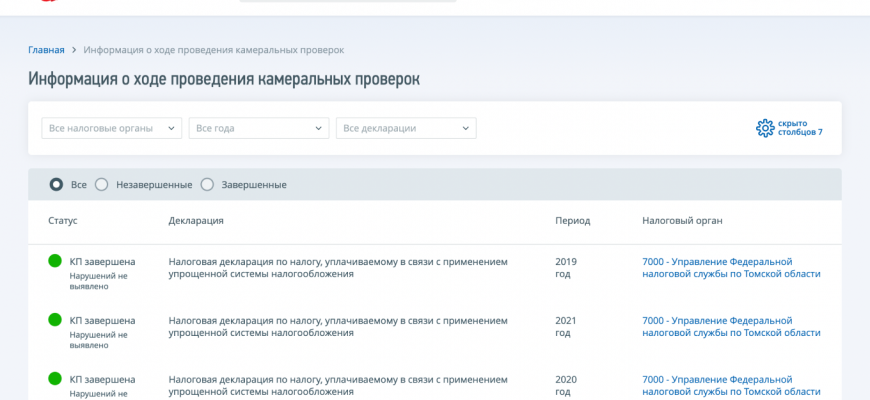Viewport: 870px width, 400px height.
Task: Select the 2021 declaration name text
Action: pos(338,326)
